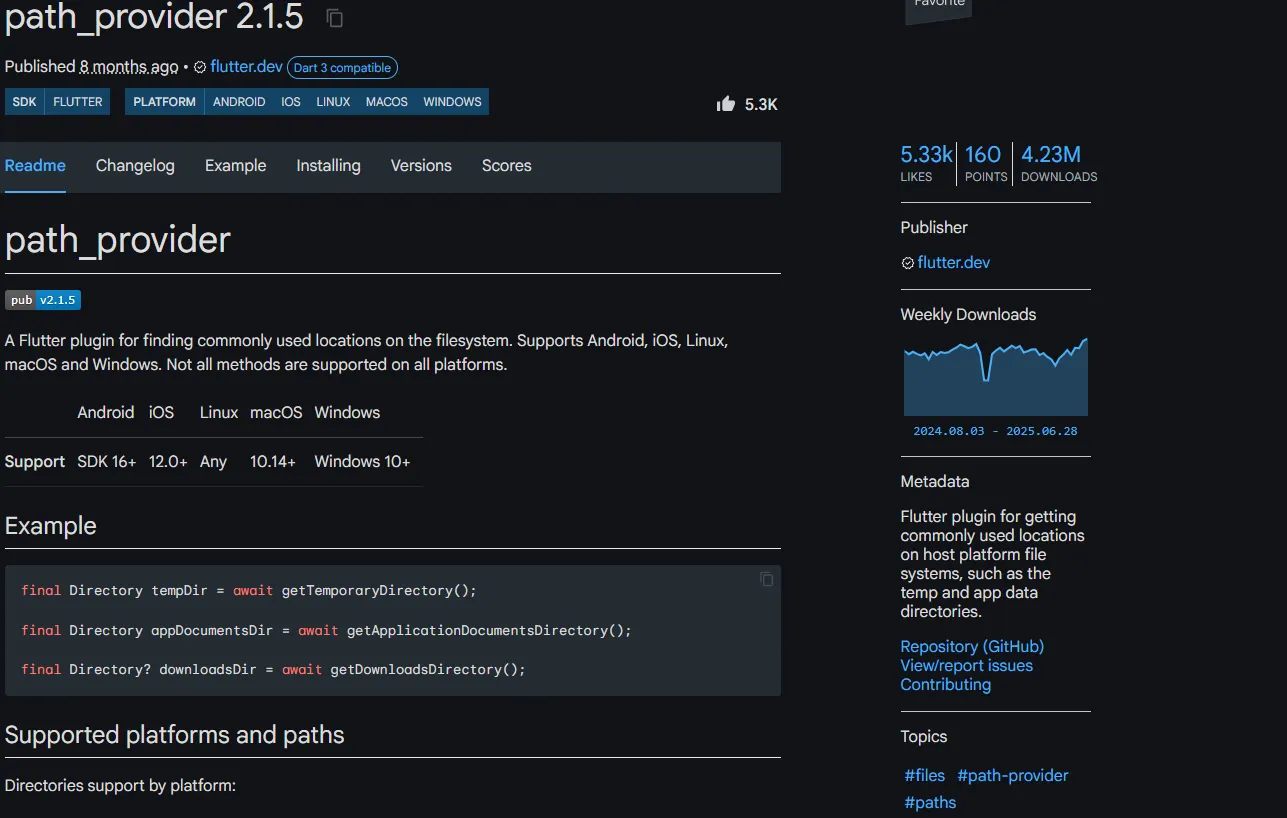The height and width of the screenshot is (818, 1287).
Task: Switch to the Changelog tab
Action: [135, 166]
